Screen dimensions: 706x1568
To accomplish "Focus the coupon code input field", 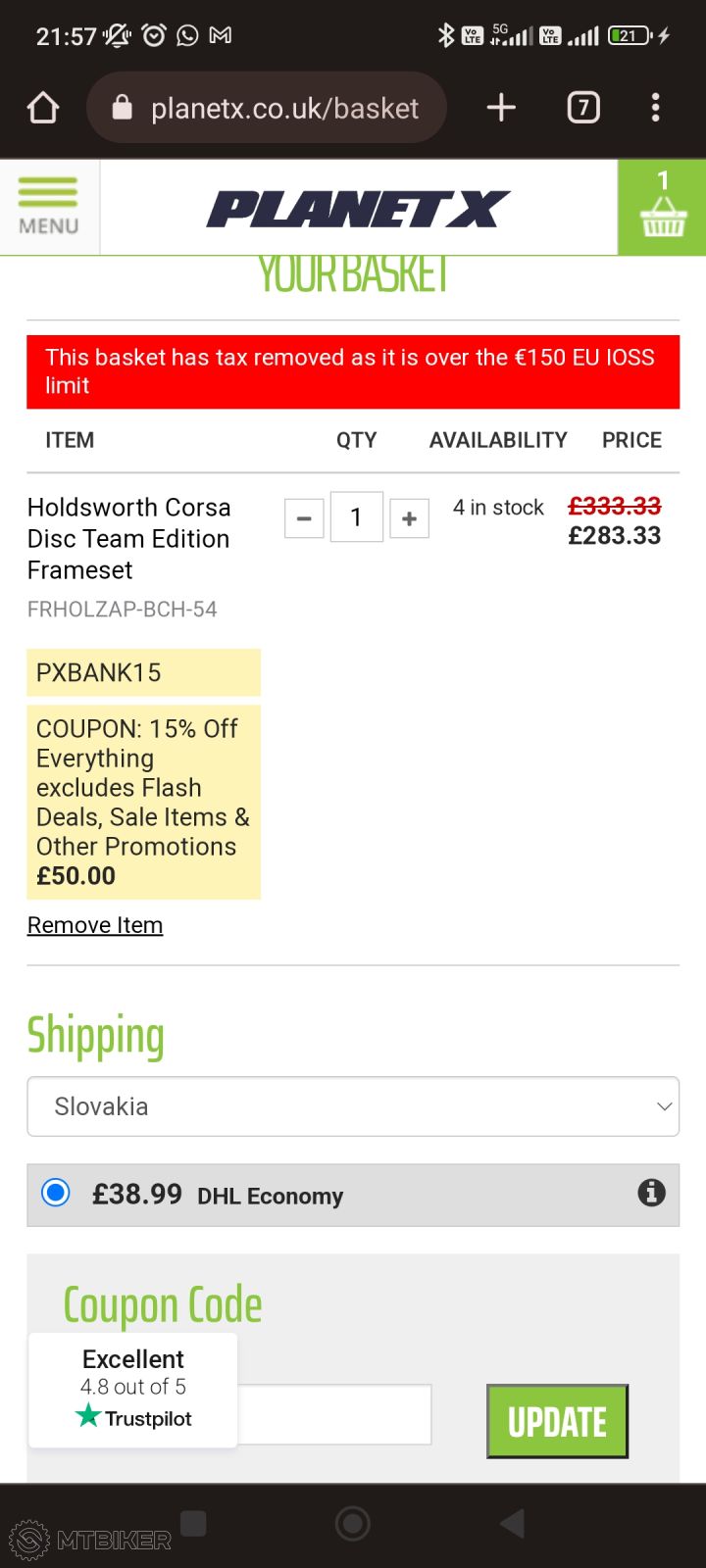I will [x=333, y=1414].
